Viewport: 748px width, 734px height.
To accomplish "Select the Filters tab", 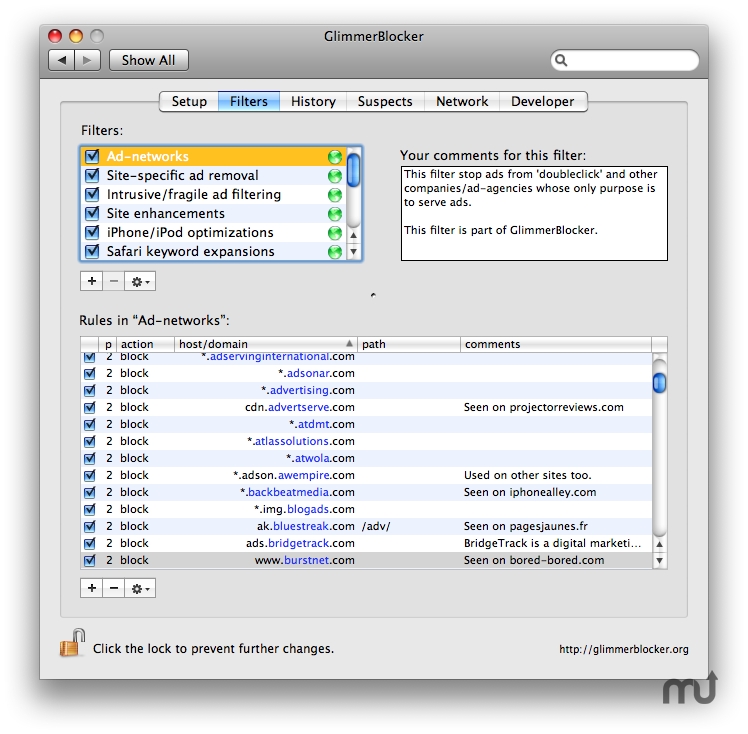I will point(249,102).
